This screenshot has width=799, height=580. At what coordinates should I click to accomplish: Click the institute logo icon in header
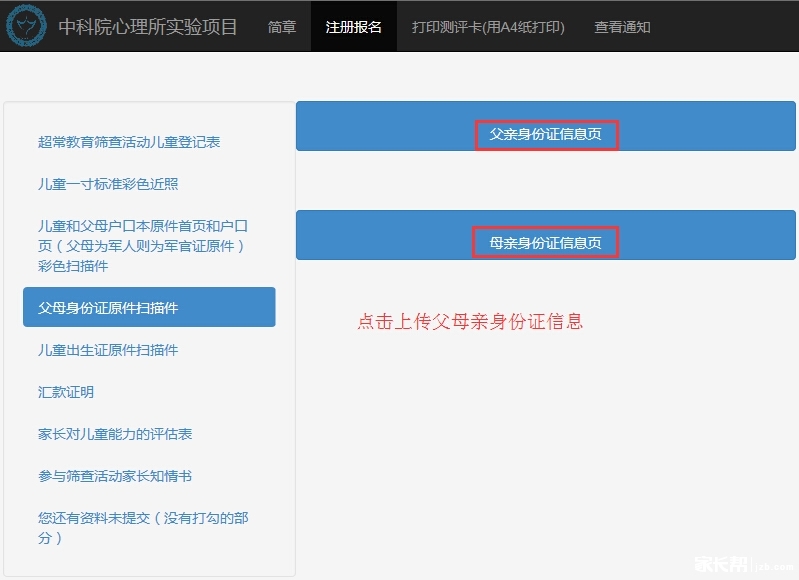27,26
